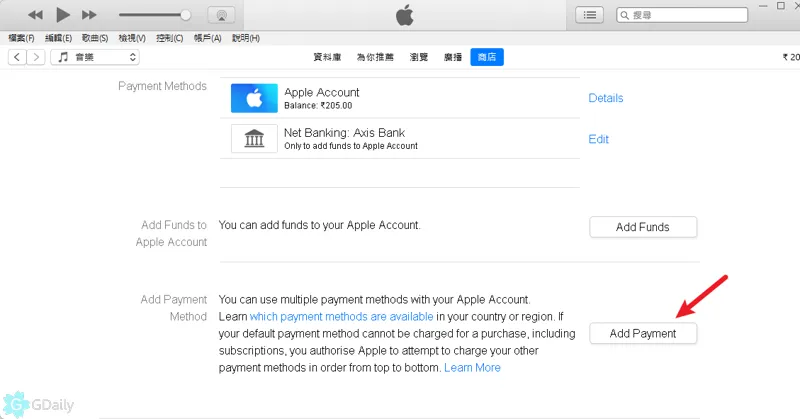Adjust the volume slider knob
800x419 pixels.
(x=186, y=15)
